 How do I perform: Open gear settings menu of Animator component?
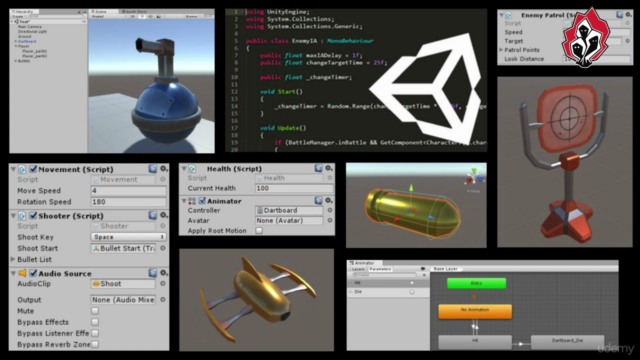pos(329,200)
